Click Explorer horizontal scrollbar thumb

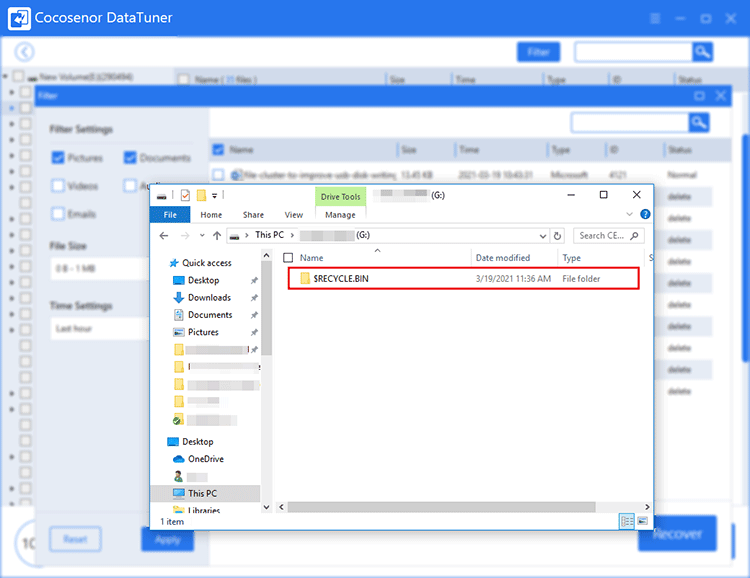coord(442,507)
